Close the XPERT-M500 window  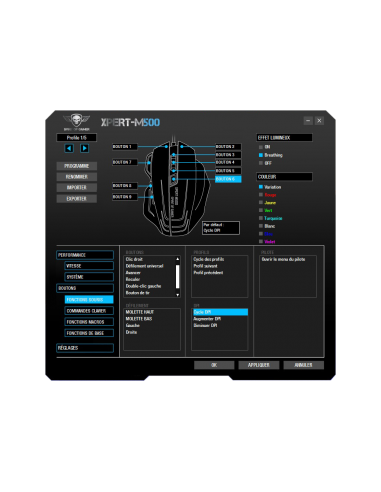point(319,121)
